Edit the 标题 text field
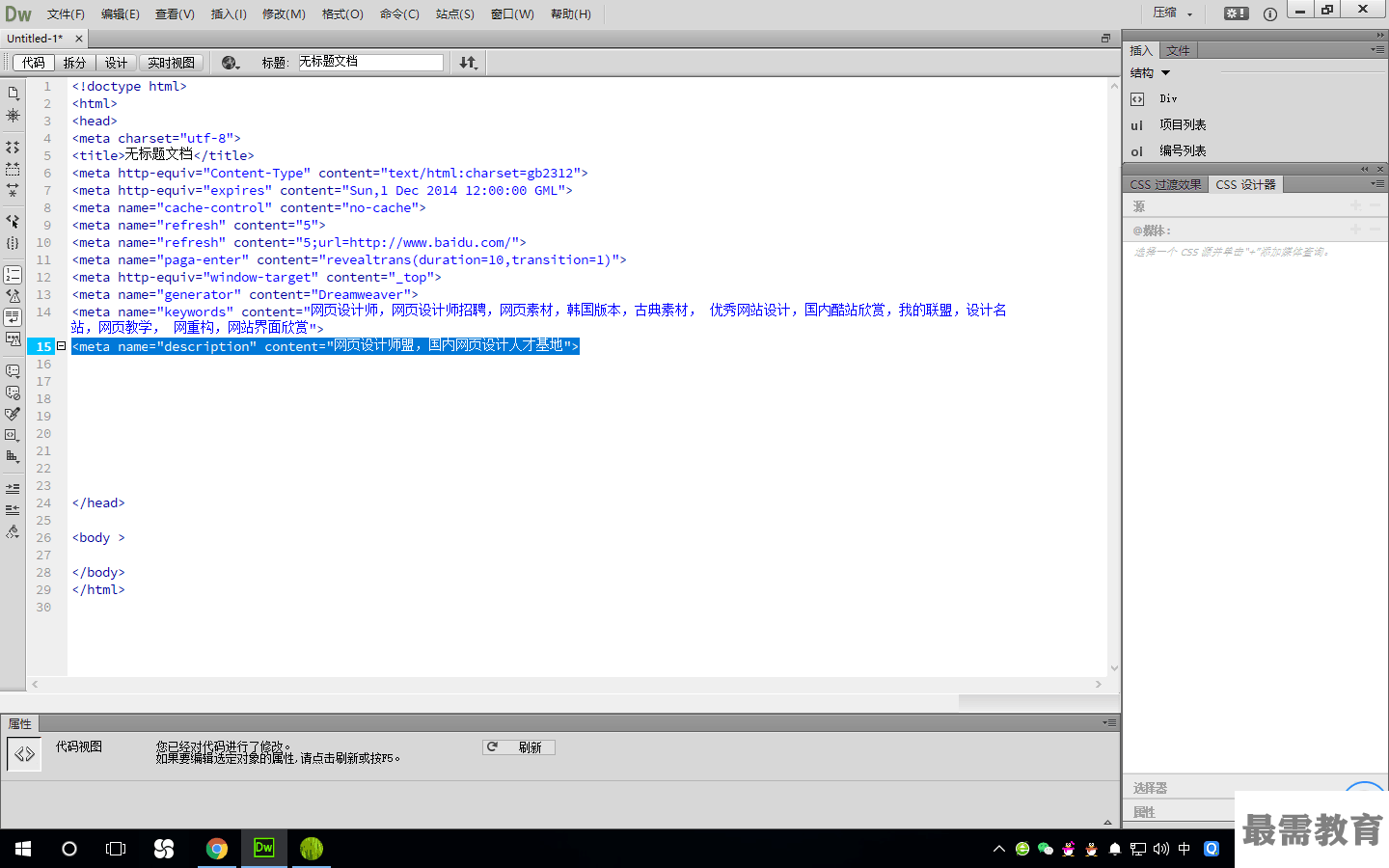Viewport: 1389px width, 868px height. [369, 62]
